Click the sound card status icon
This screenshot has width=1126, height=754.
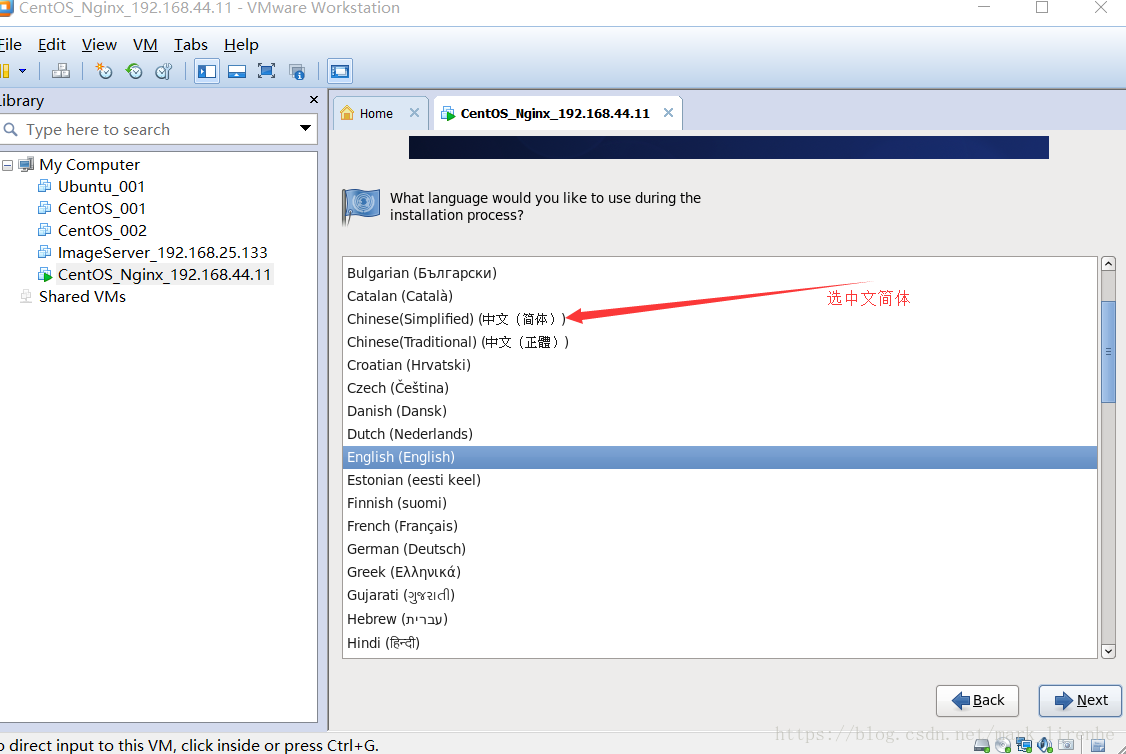point(1045,745)
